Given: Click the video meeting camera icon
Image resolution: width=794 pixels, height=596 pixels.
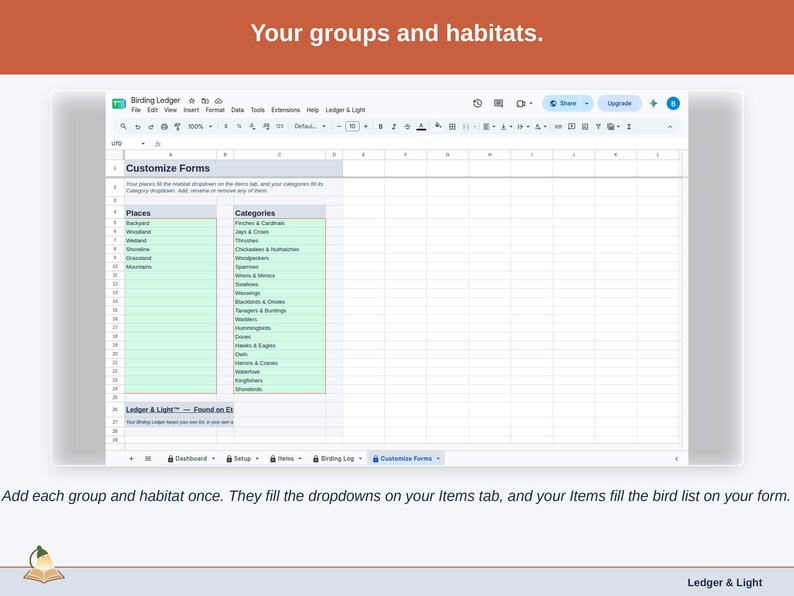Looking at the screenshot, I should point(521,103).
